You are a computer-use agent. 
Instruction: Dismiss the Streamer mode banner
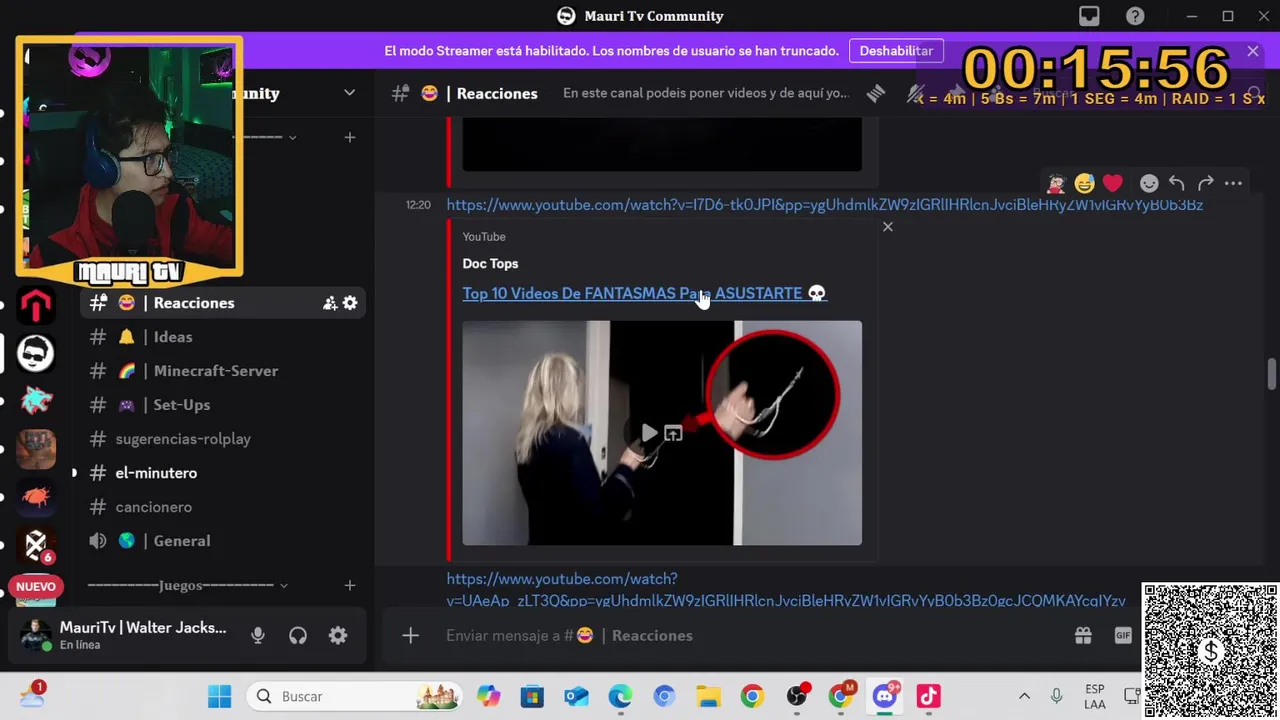coord(1252,51)
